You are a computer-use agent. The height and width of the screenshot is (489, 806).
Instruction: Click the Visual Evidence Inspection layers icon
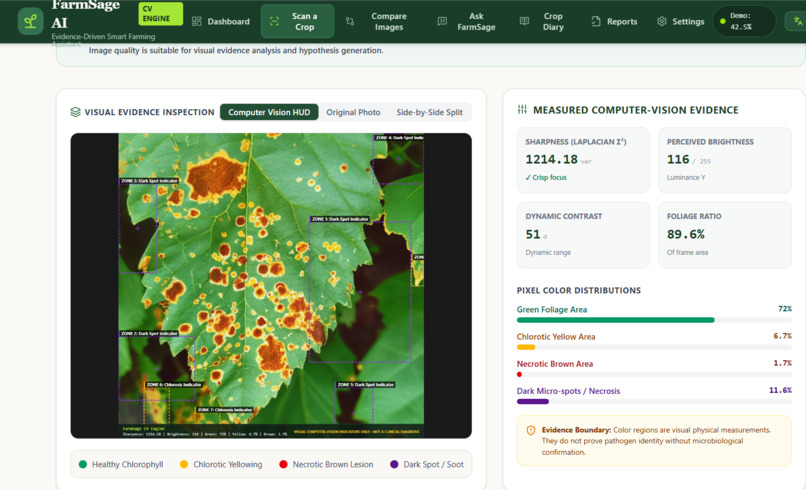tap(76, 112)
